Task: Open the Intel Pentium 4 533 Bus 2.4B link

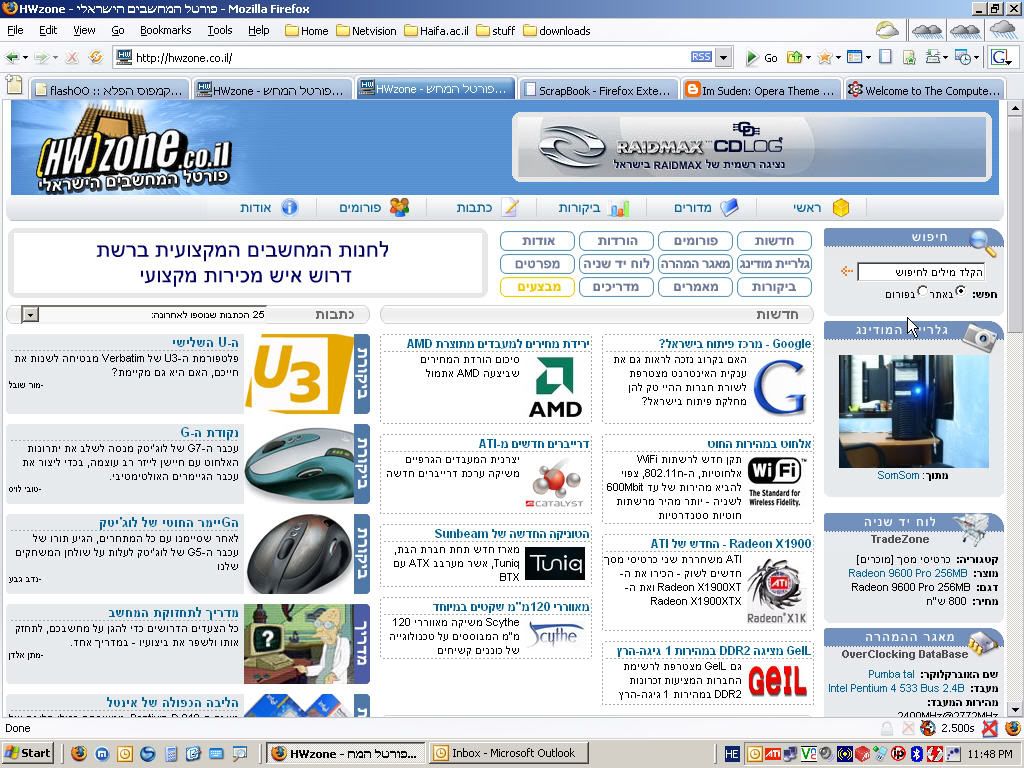Action: (x=896, y=688)
